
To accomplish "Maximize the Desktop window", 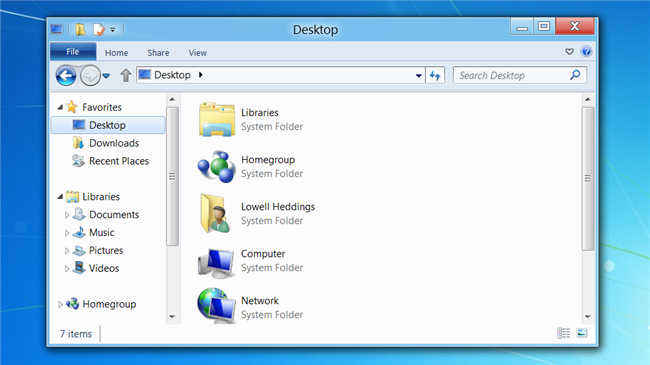I will tap(544, 27).
